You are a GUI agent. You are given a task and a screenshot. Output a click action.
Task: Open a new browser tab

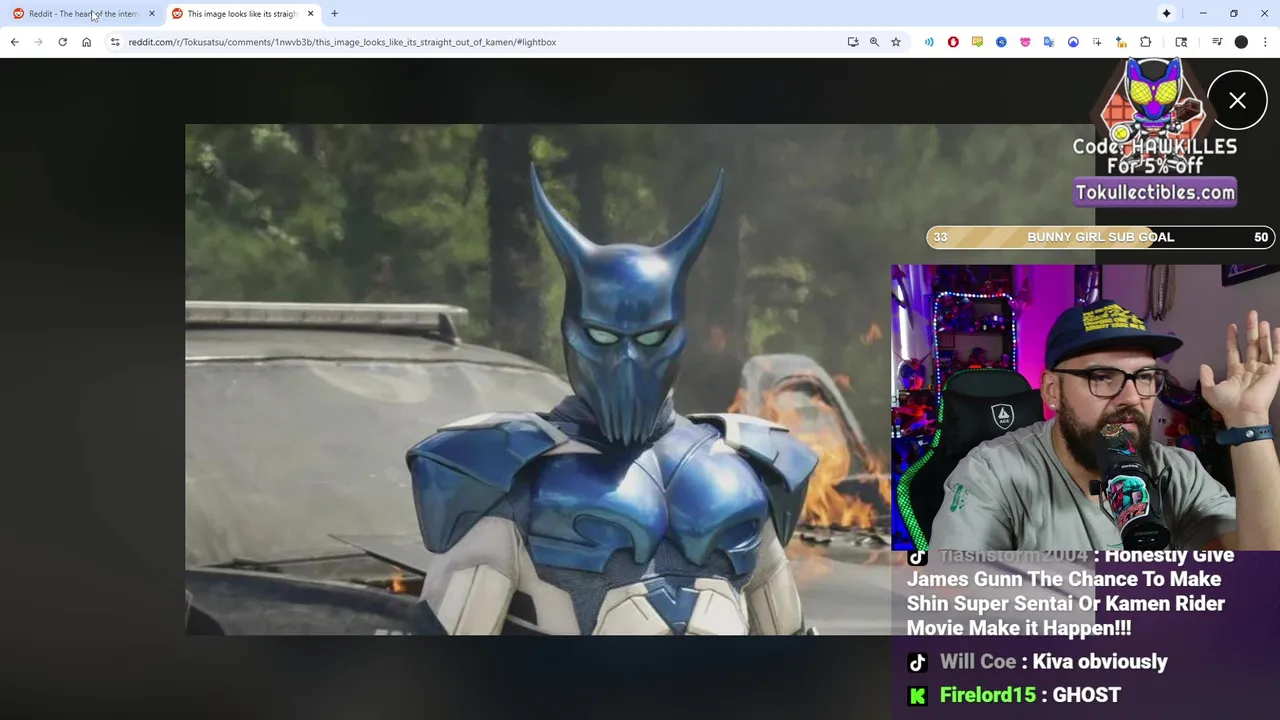[334, 14]
